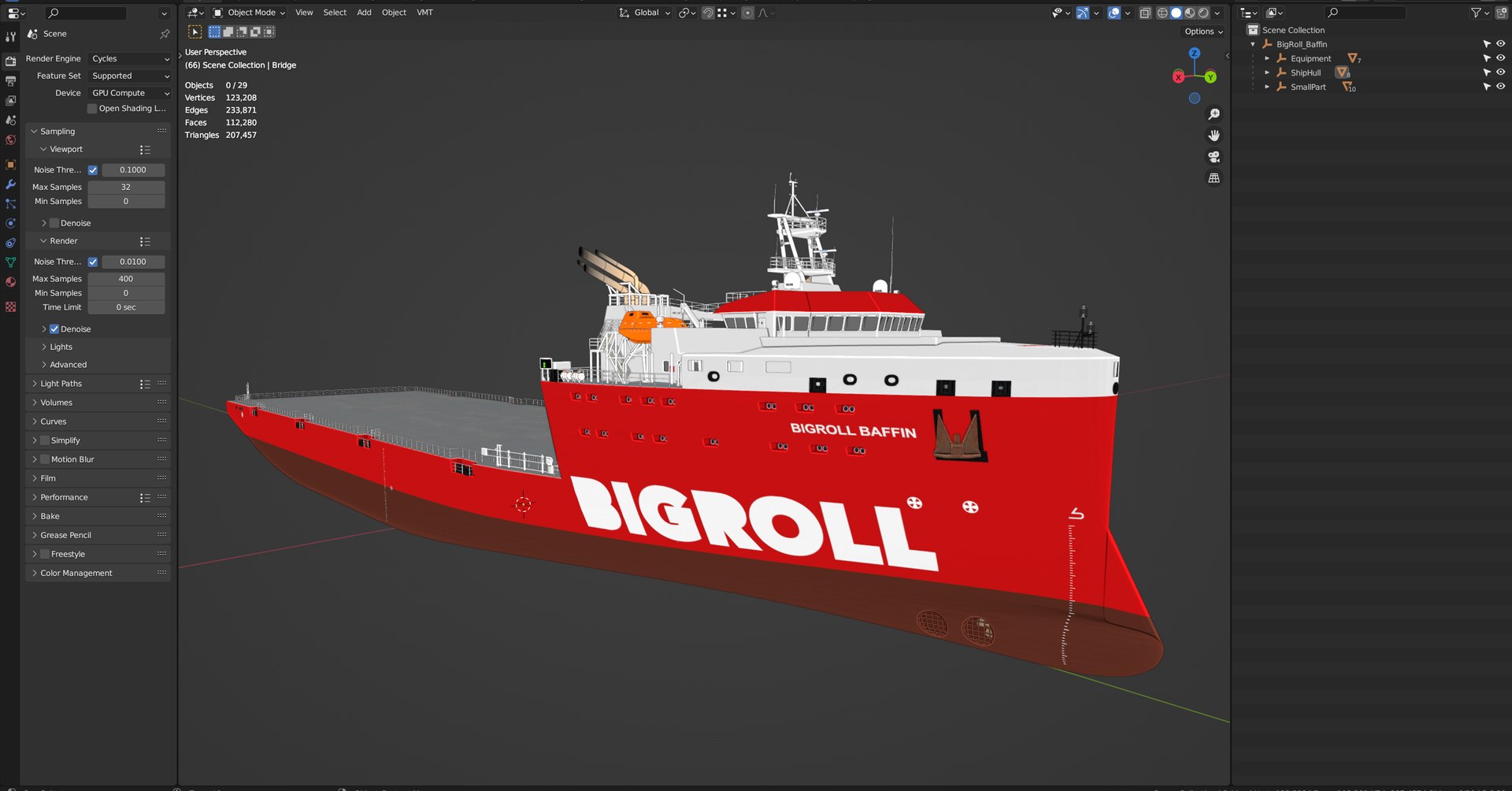Click the viewport zoom magnifier icon
1512x791 pixels.
click(1214, 115)
